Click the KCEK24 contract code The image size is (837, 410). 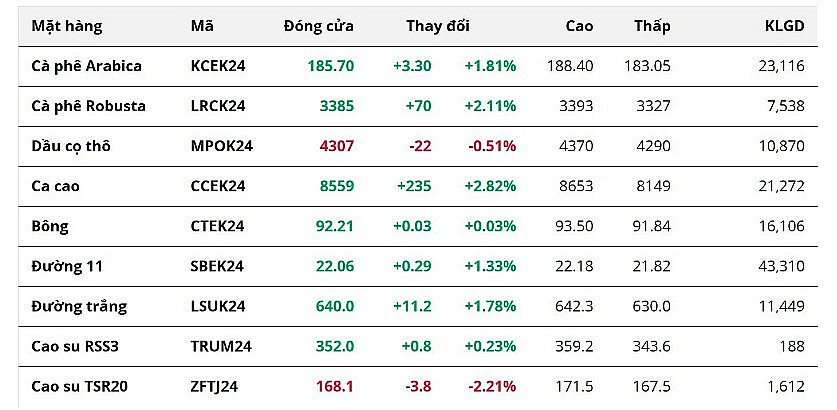coord(218,66)
